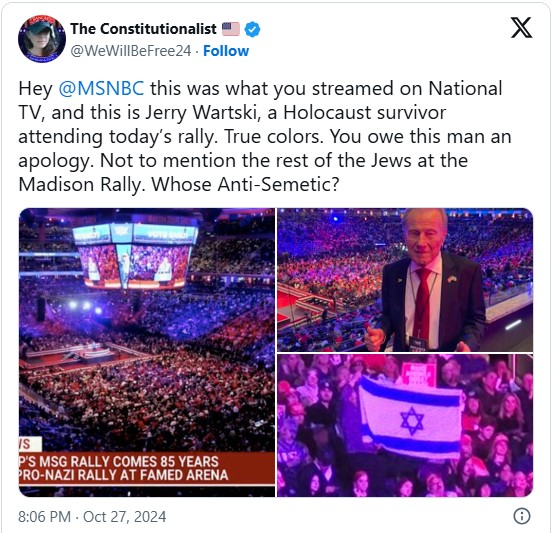
Task: Open the photo of man in red tie
Action: (x=405, y=280)
